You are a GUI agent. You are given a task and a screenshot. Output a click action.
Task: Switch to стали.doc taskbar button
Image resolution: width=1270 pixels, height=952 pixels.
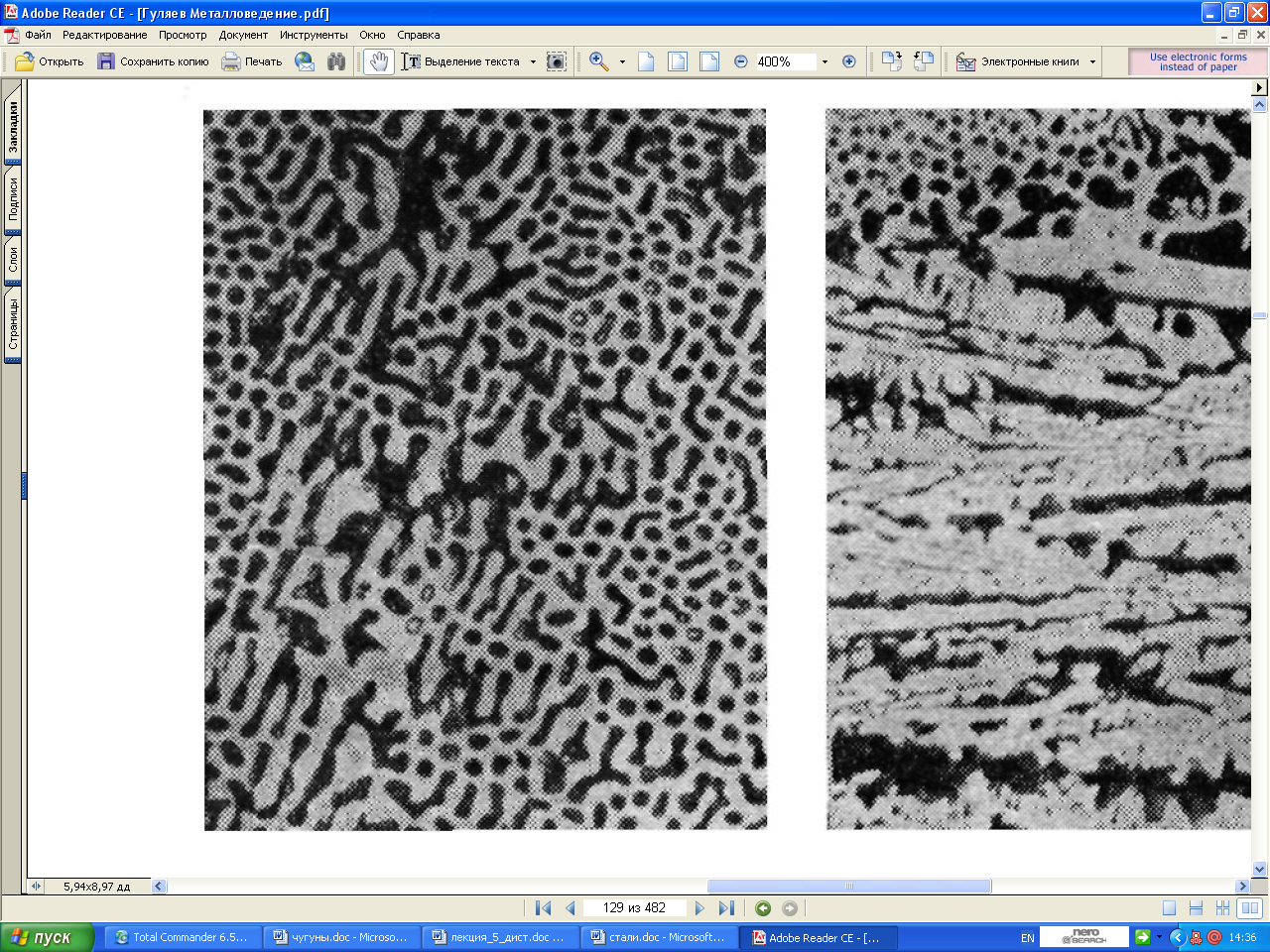[x=661, y=937]
